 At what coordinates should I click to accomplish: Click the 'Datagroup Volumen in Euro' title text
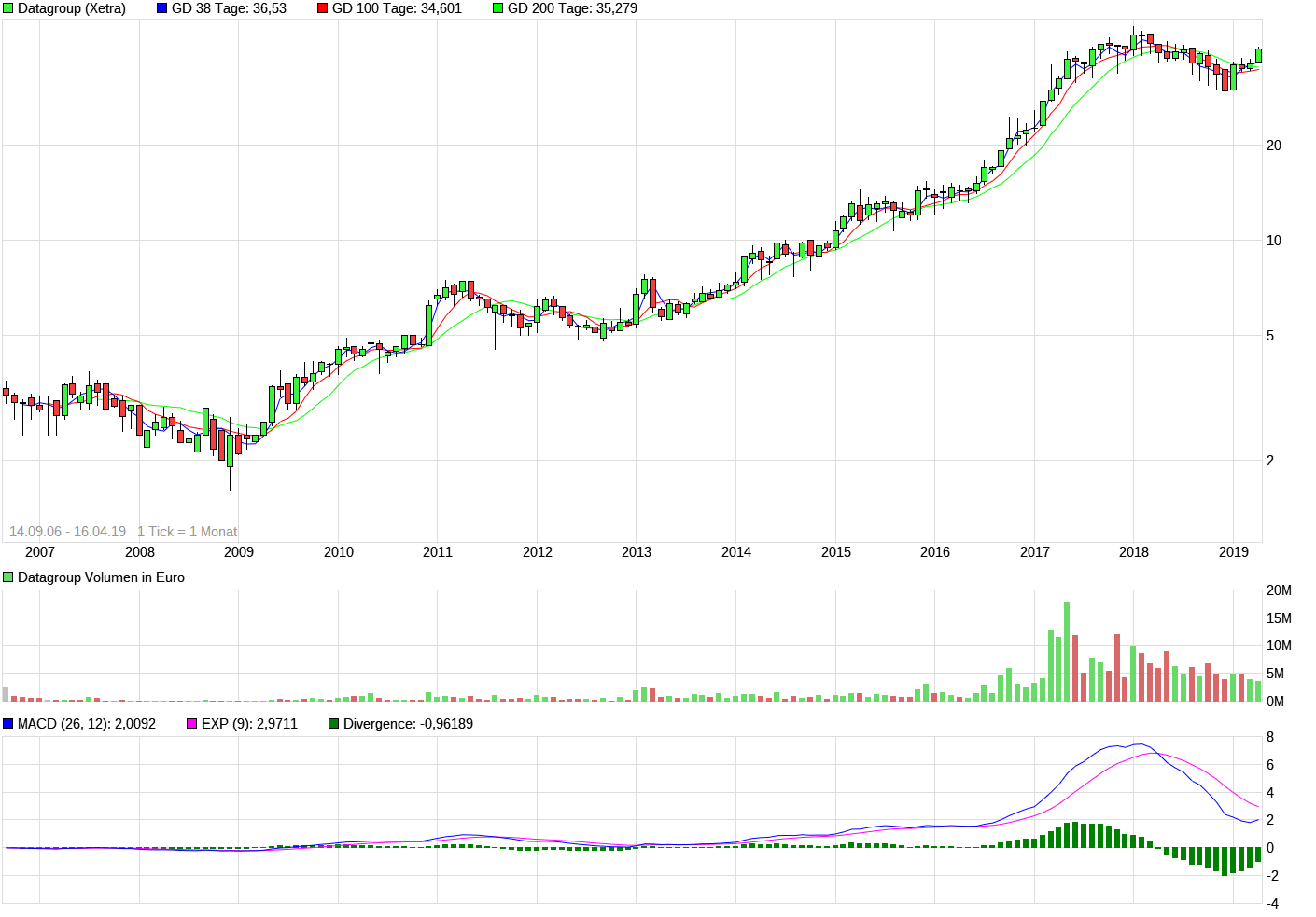101,577
